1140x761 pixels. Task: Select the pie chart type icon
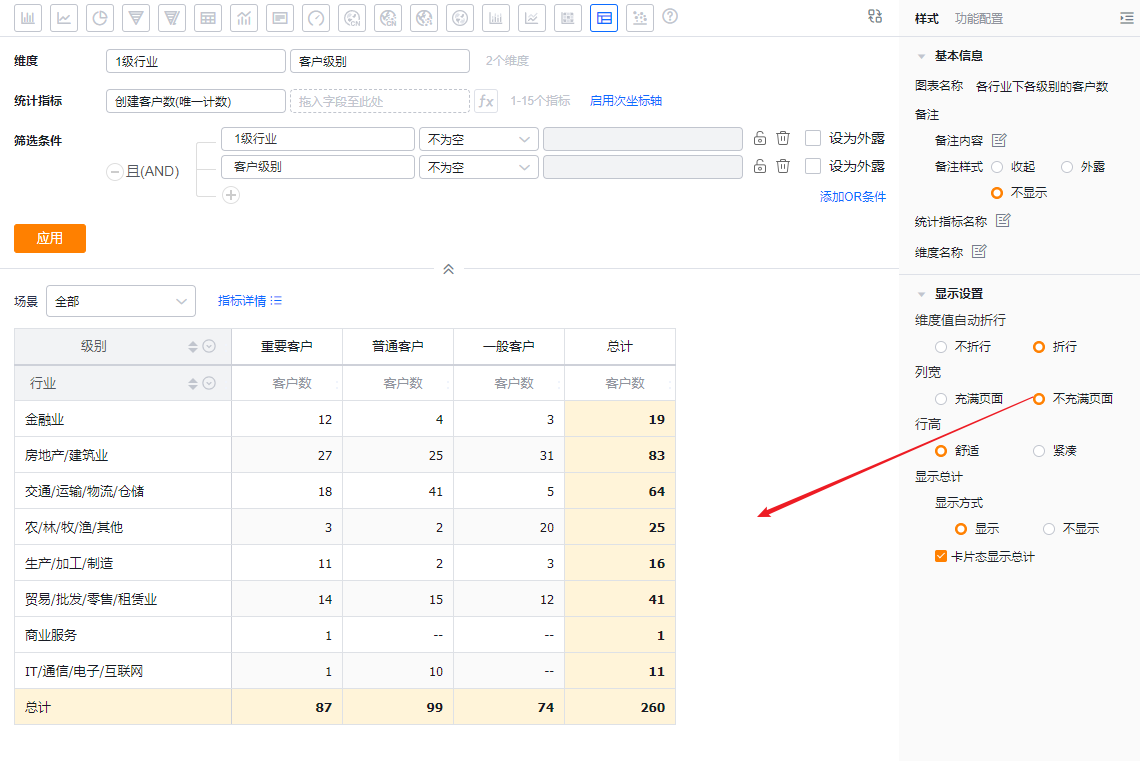pos(100,17)
